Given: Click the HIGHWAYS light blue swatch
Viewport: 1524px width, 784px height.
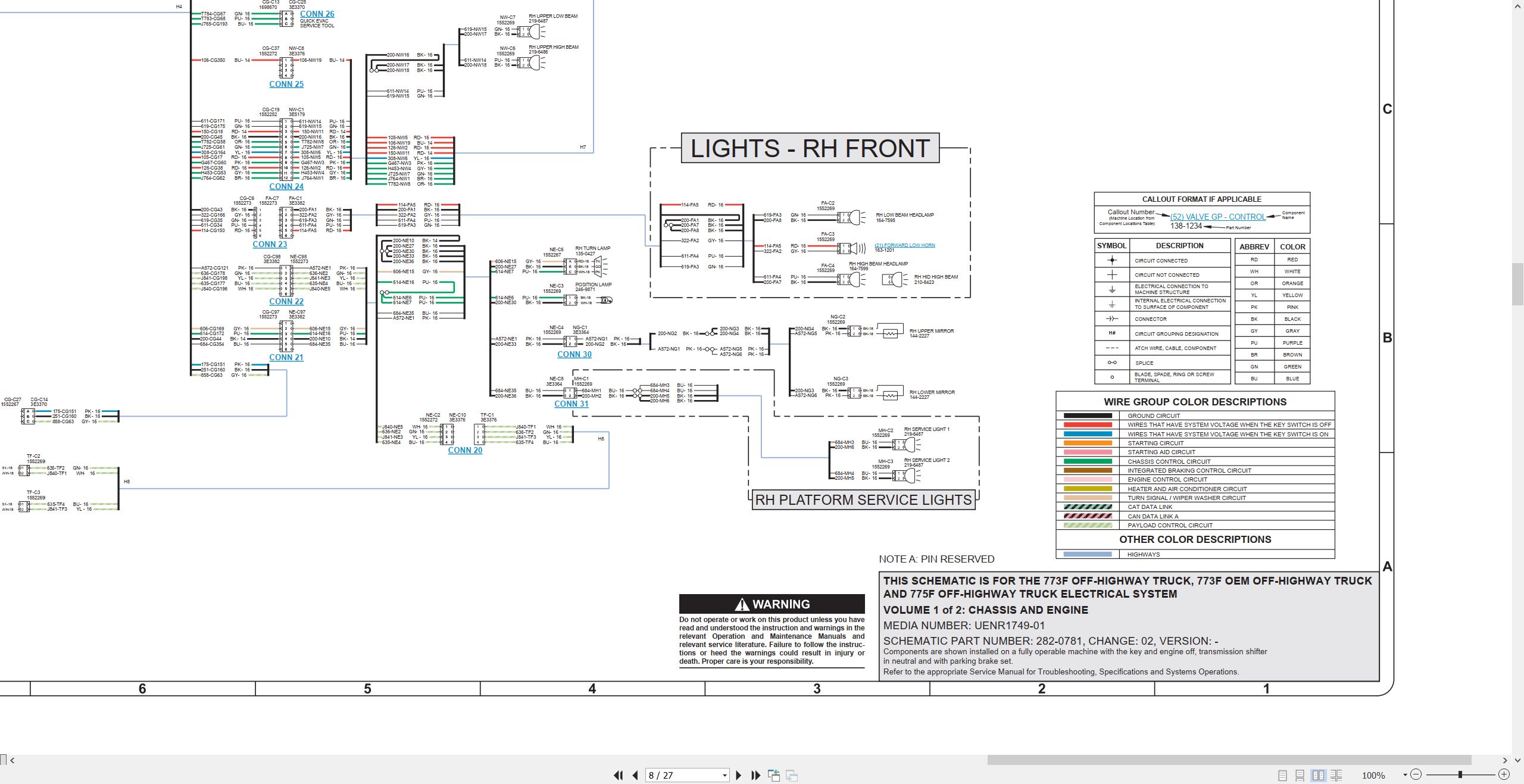Looking at the screenshot, I should pos(1088,554).
